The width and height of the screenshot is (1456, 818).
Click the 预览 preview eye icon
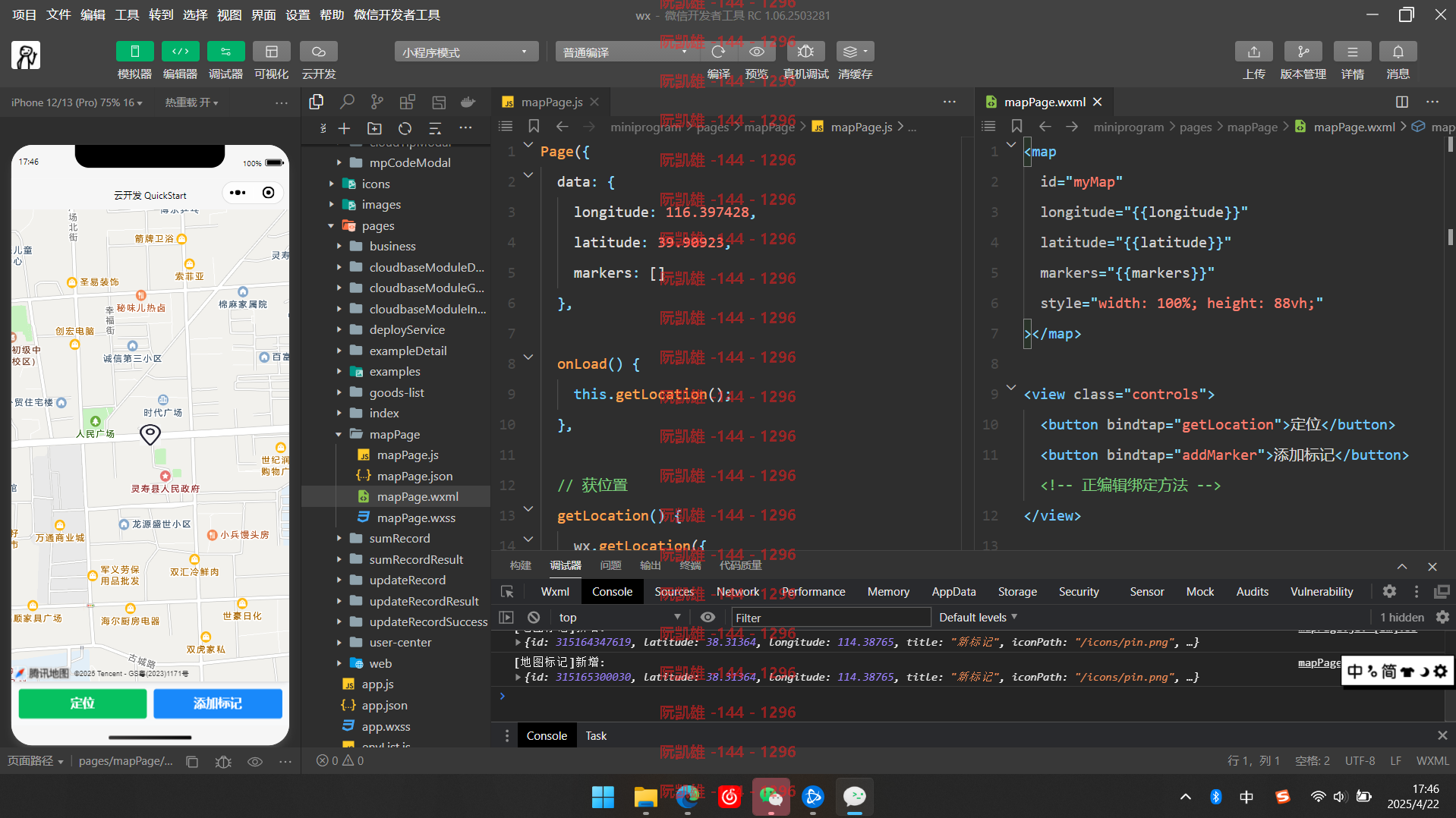click(757, 52)
